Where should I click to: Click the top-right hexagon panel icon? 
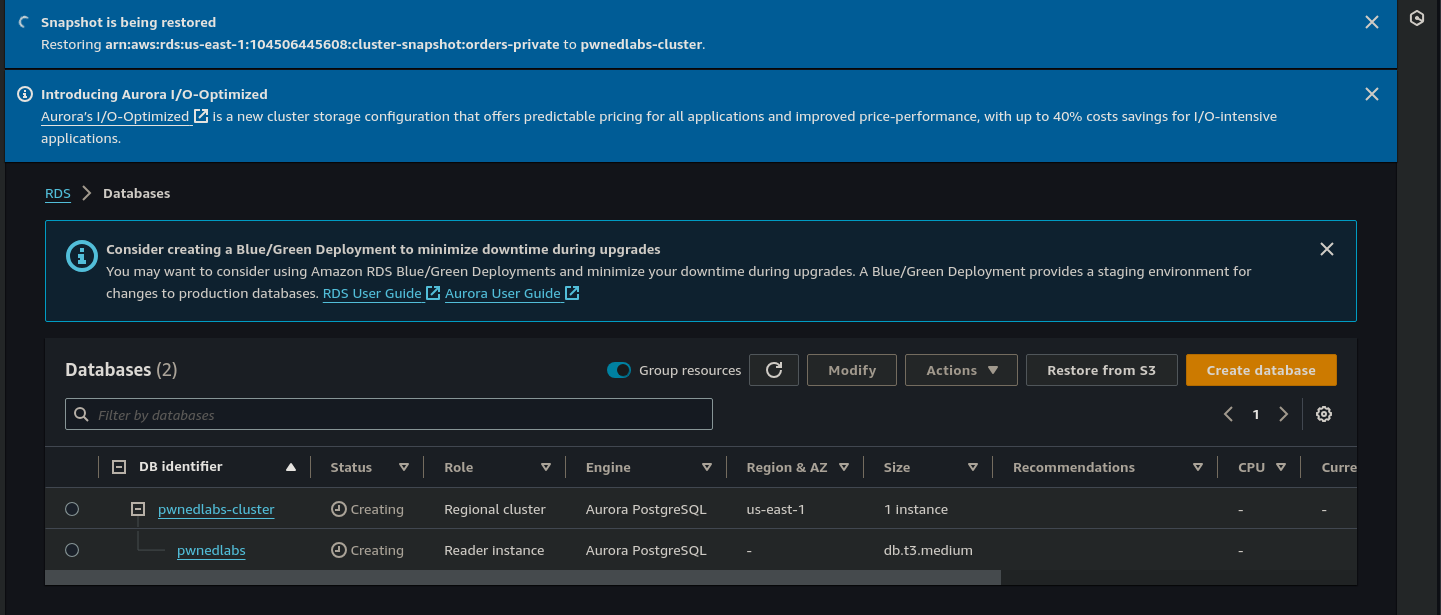click(x=1416, y=19)
